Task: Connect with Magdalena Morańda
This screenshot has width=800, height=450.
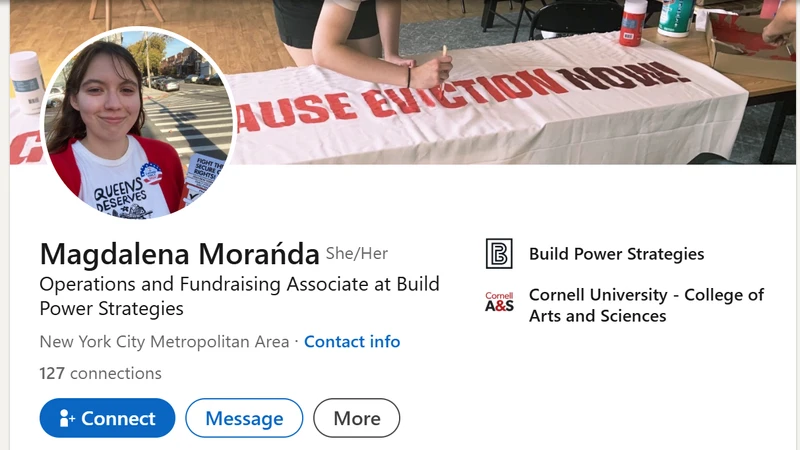Action: (x=107, y=418)
